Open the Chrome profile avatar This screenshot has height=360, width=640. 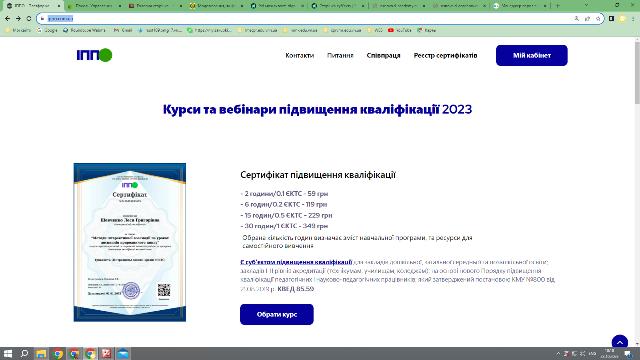click(622, 19)
